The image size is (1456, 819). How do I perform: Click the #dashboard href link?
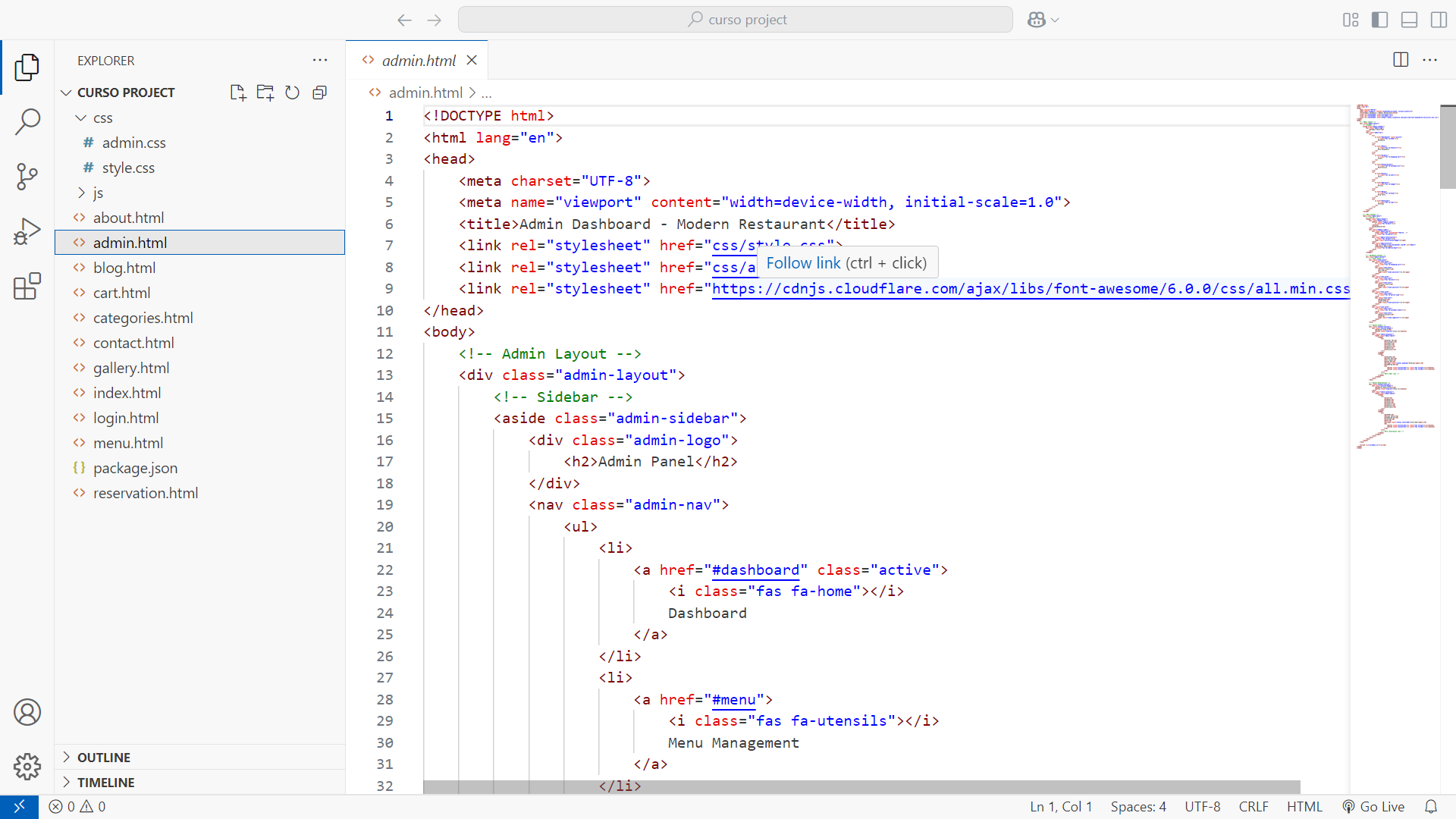point(755,570)
